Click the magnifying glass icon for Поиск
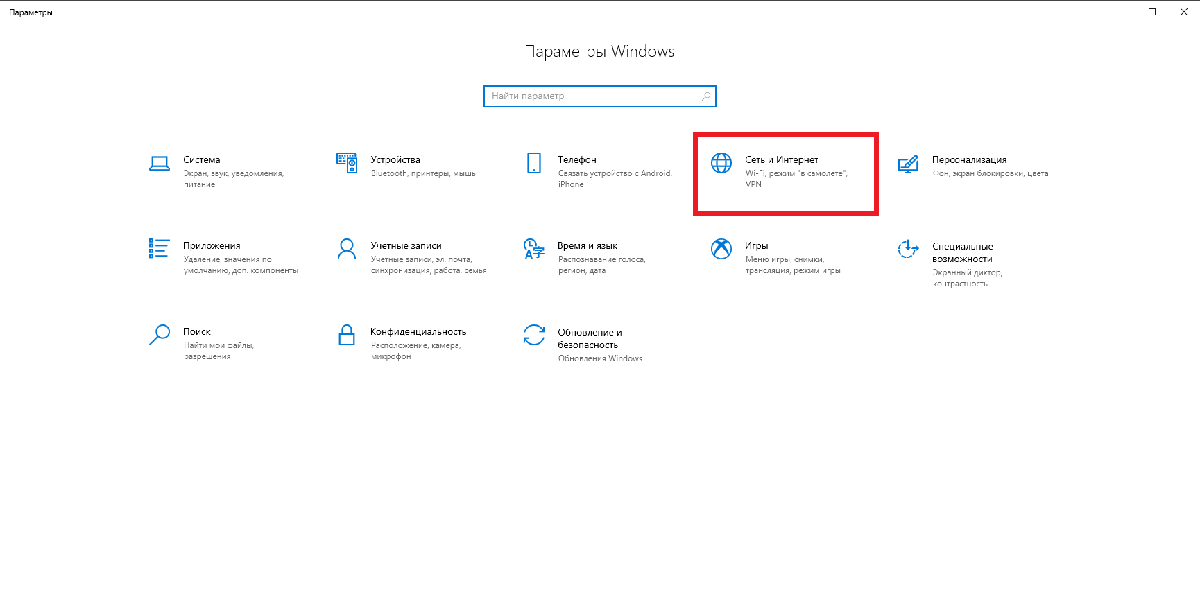The image size is (1200, 608). [x=159, y=334]
